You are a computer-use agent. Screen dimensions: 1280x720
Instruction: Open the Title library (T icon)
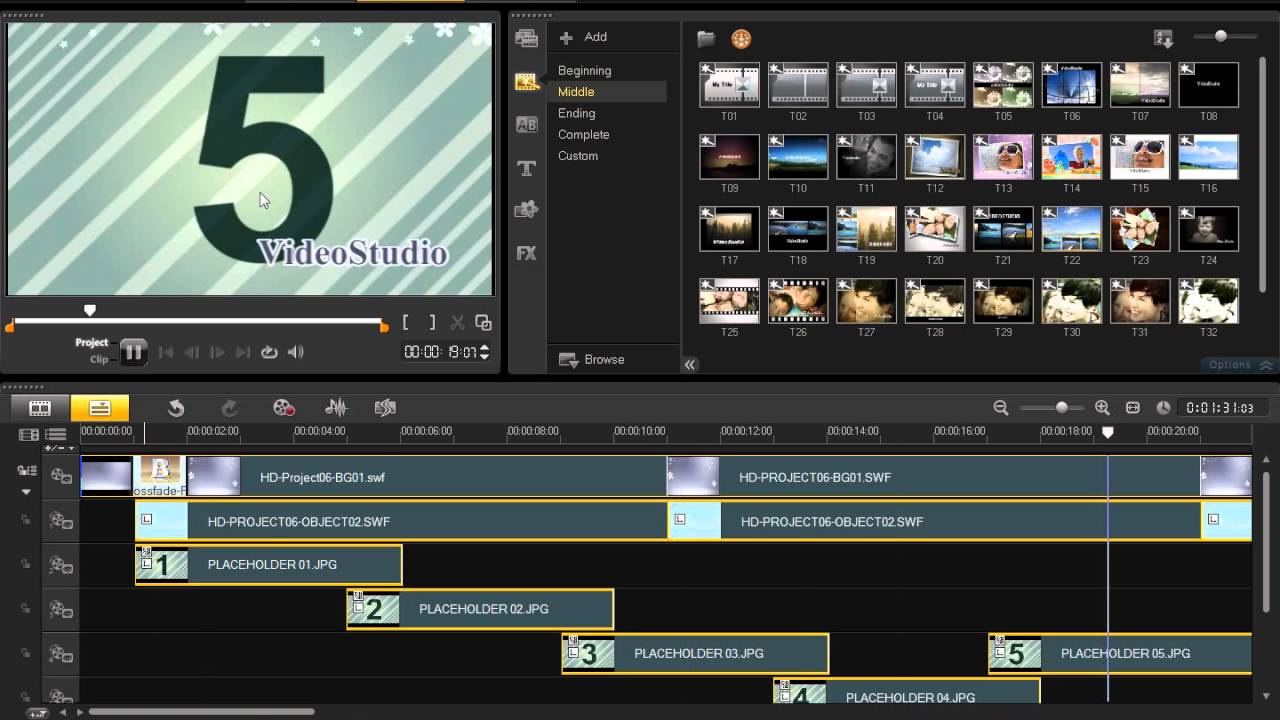tap(526, 168)
